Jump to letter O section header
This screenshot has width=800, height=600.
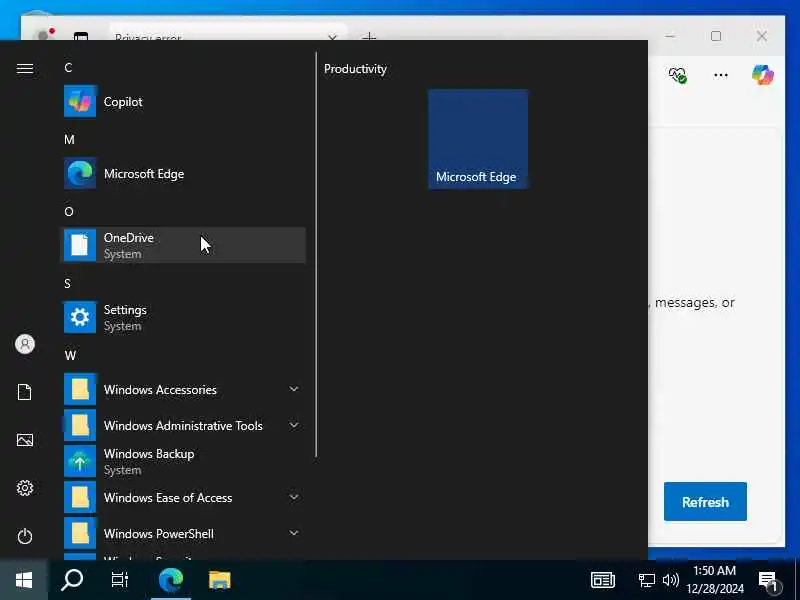[69, 211]
